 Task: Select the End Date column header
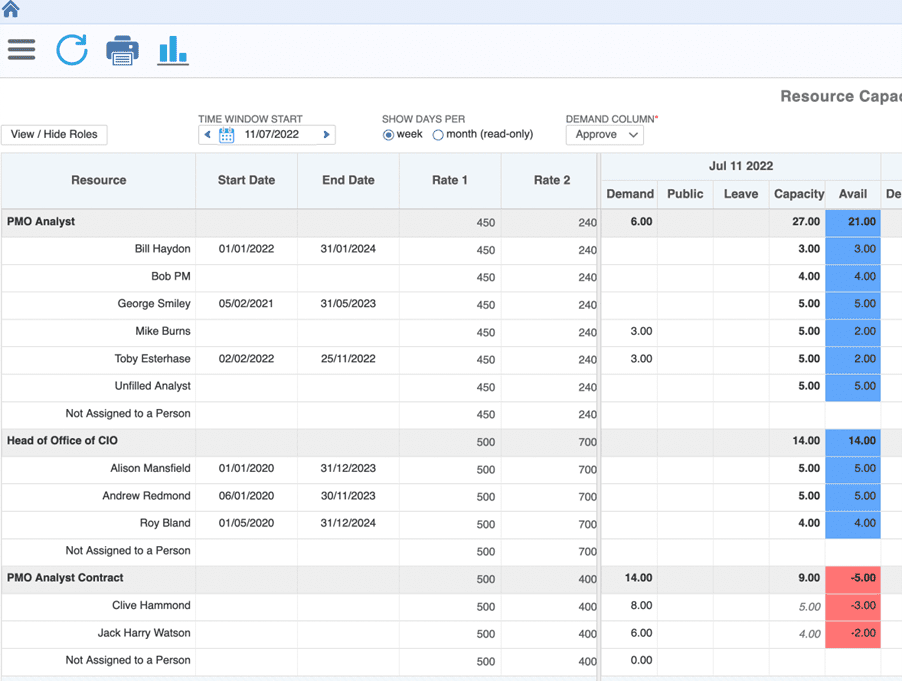tap(348, 180)
